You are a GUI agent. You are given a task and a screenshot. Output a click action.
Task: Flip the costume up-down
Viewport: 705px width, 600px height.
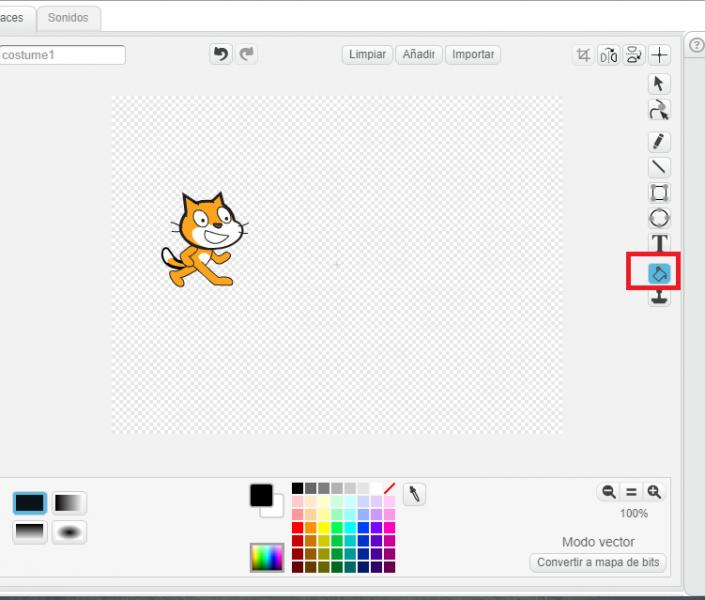[x=634, y=55]
